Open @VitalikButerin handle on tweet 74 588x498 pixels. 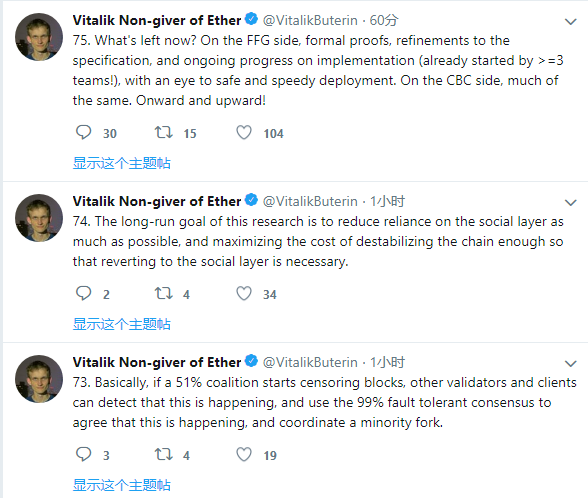pyautogui.click(x=310, y=201)
